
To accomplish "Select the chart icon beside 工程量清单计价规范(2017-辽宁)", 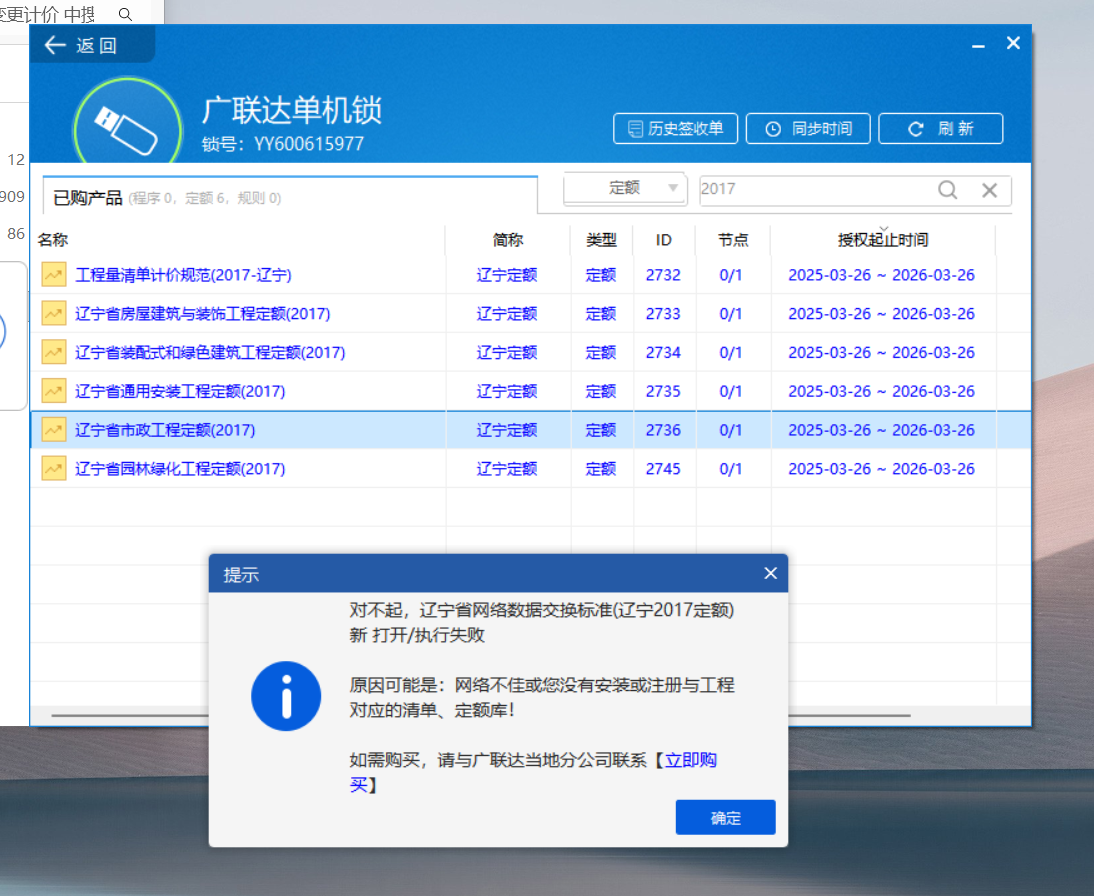I will (x=53, y=274).
